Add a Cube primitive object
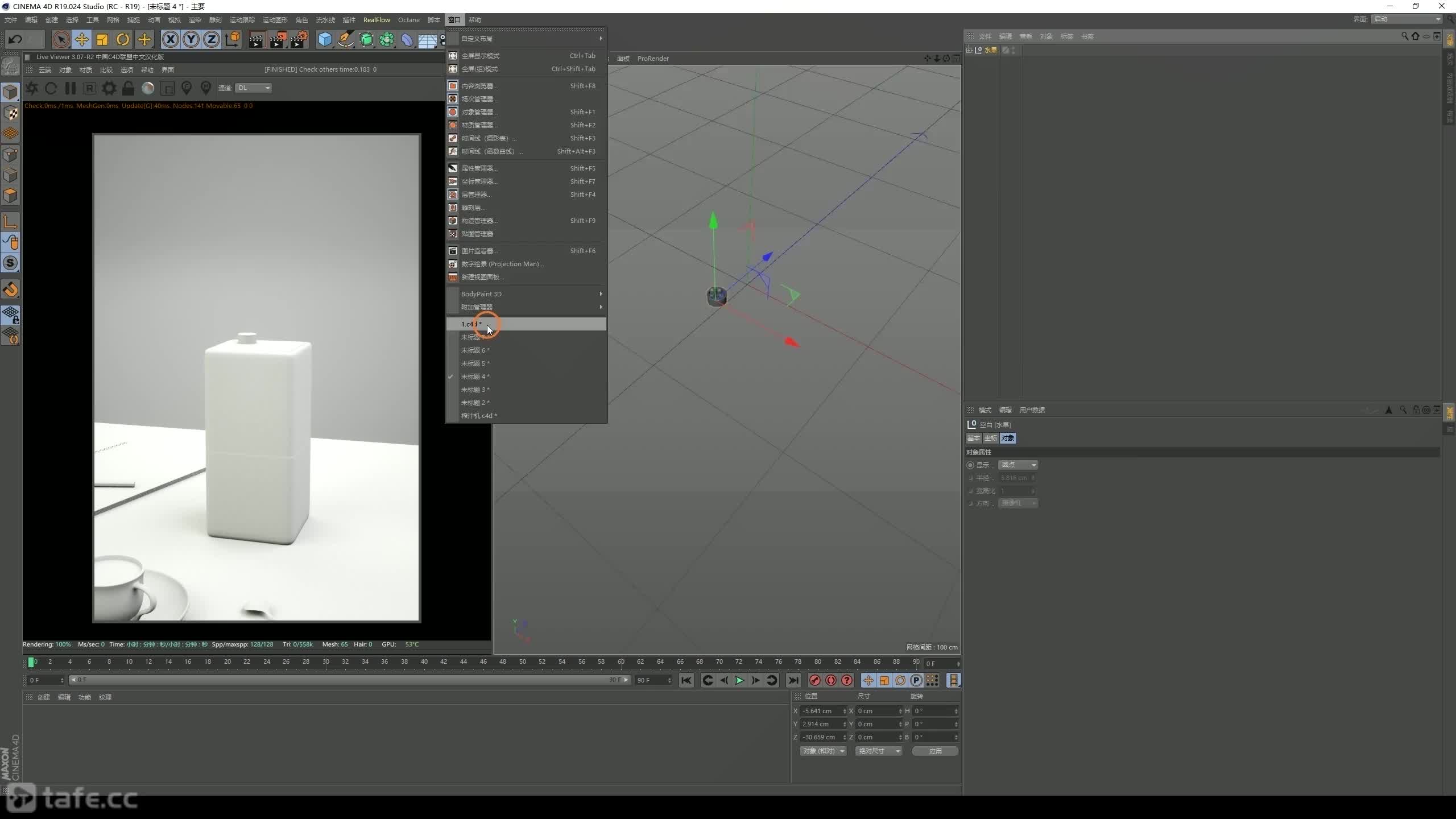1456x819 pixels. 325,39
